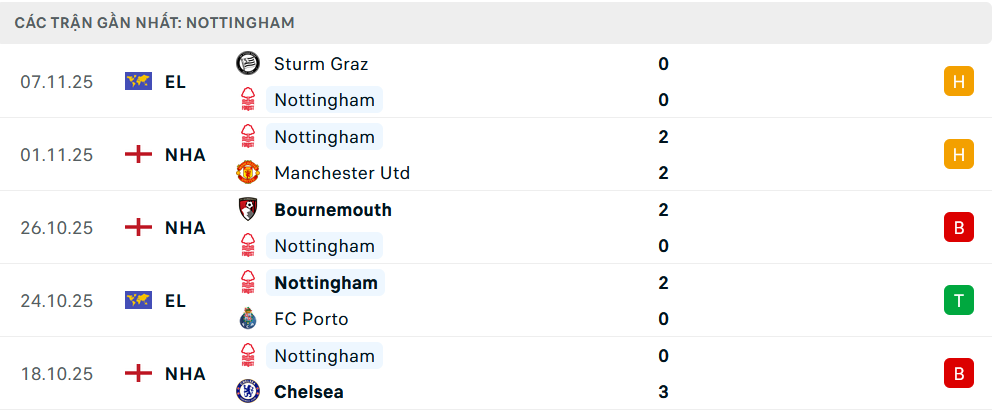
Task: Click the green T result badge
Action: point(958,300)
